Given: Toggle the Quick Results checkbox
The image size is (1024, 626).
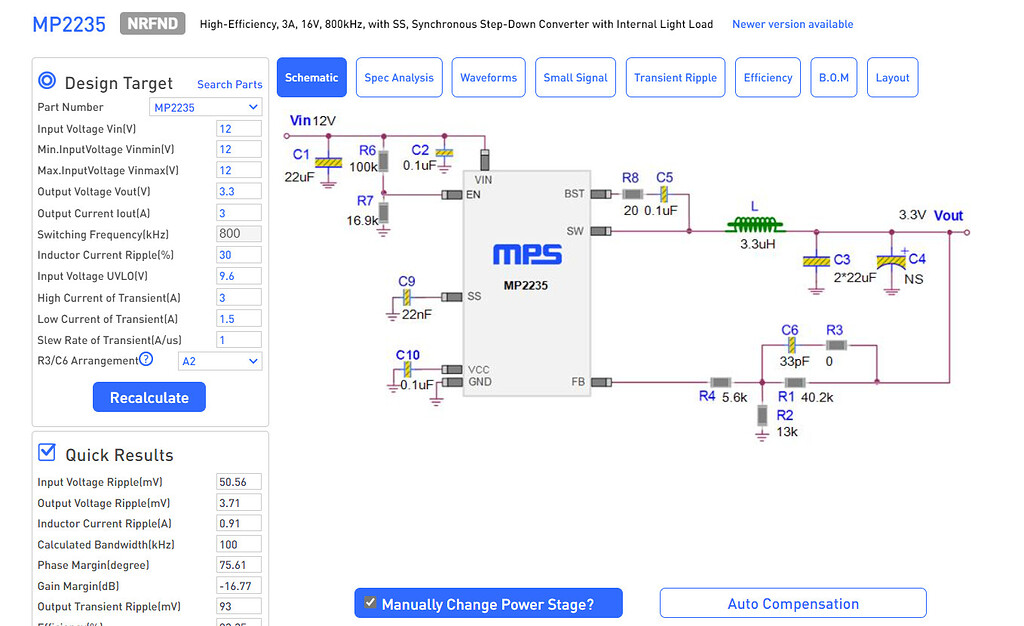Looking at the screenshot, I should tap(47, 453).
